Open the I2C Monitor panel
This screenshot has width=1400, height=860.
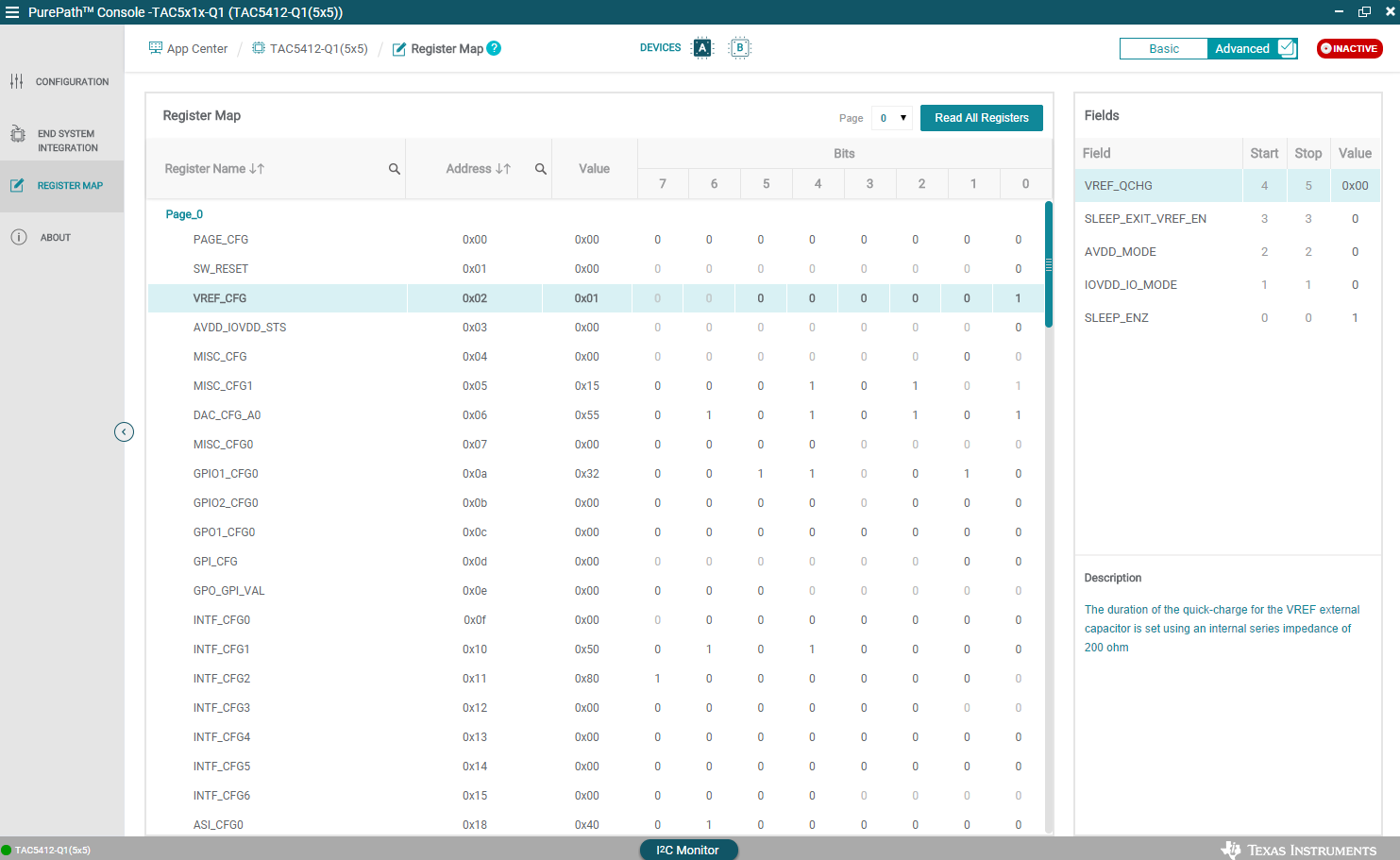[689, 850]
